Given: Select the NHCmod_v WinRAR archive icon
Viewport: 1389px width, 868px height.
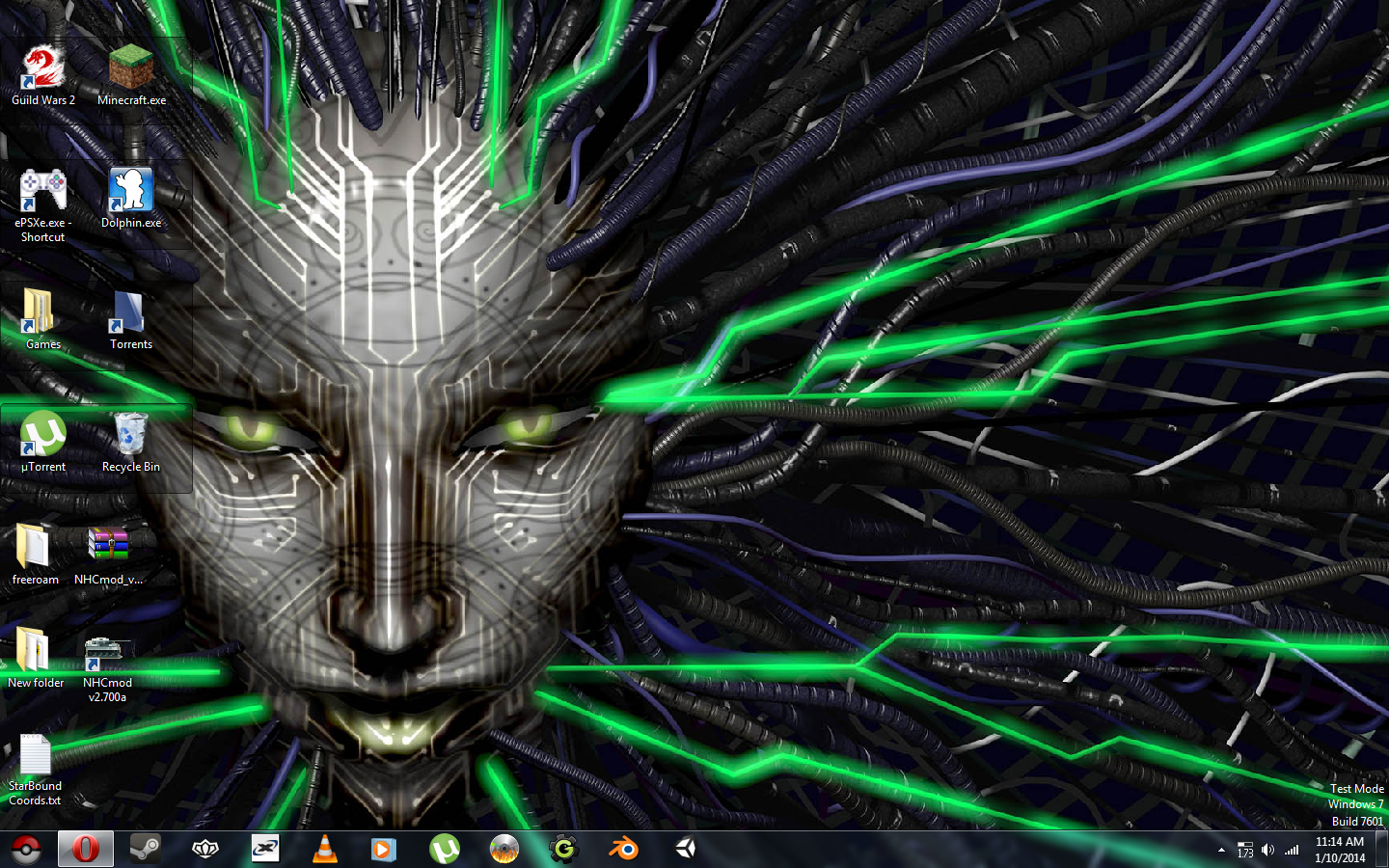Looking at the screenshot, I should [108, 548].
